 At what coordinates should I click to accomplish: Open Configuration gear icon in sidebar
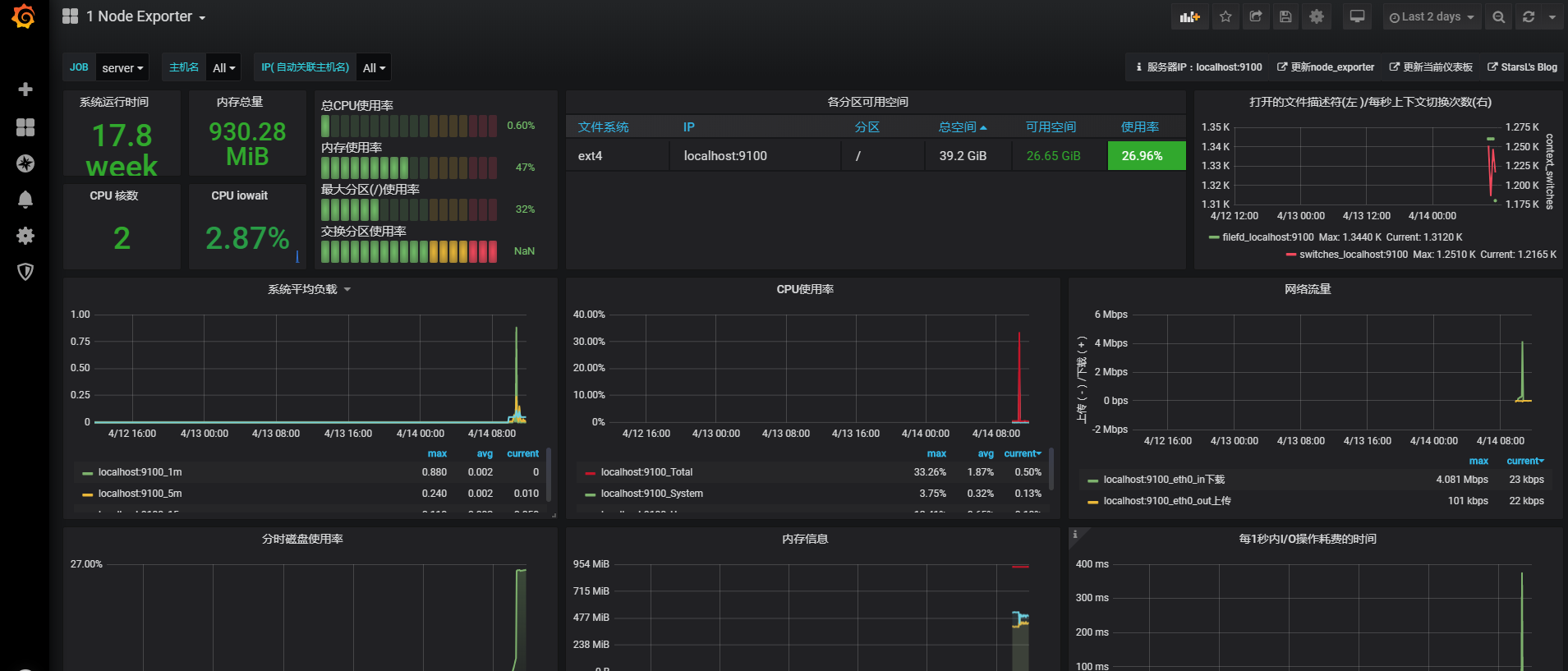pos(25,236)
